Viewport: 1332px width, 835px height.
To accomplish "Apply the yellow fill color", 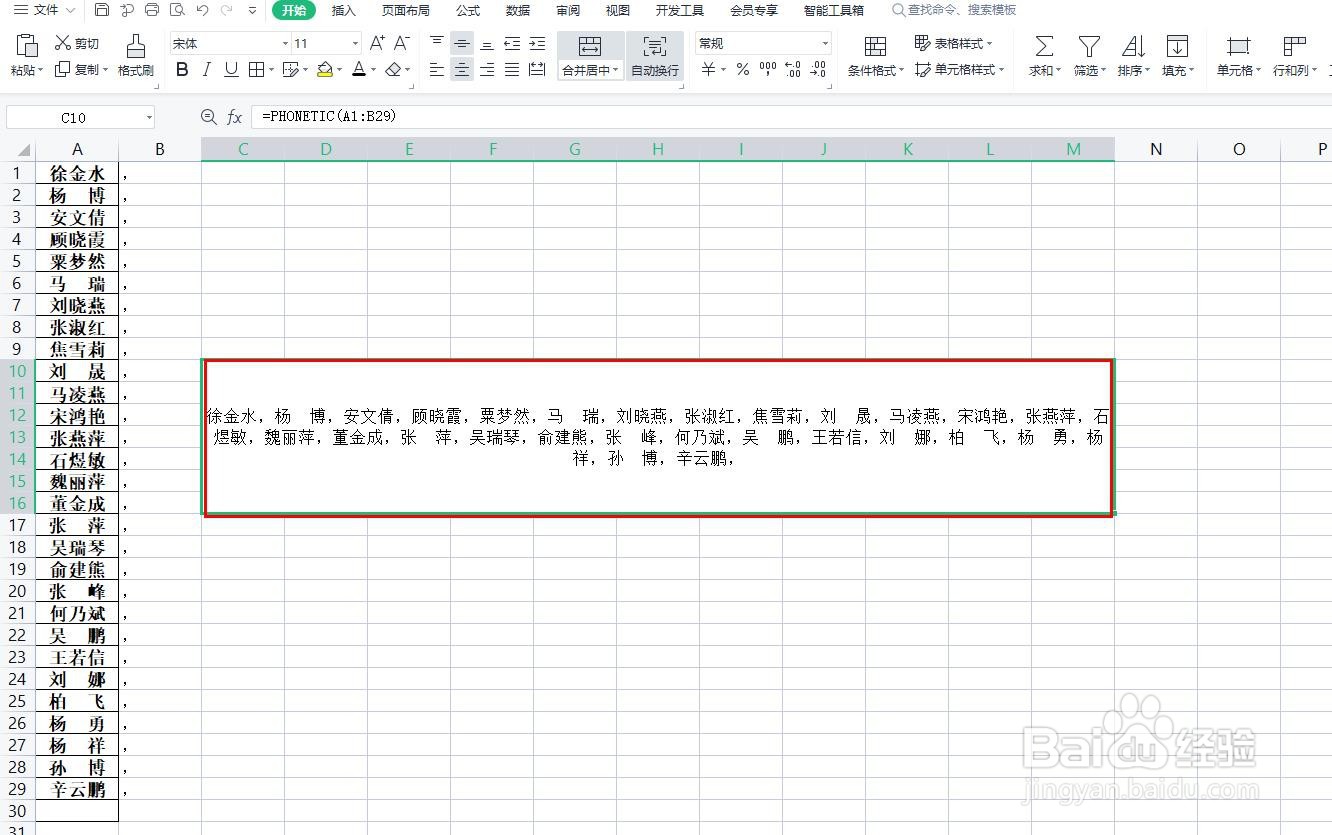I will 324,69.
